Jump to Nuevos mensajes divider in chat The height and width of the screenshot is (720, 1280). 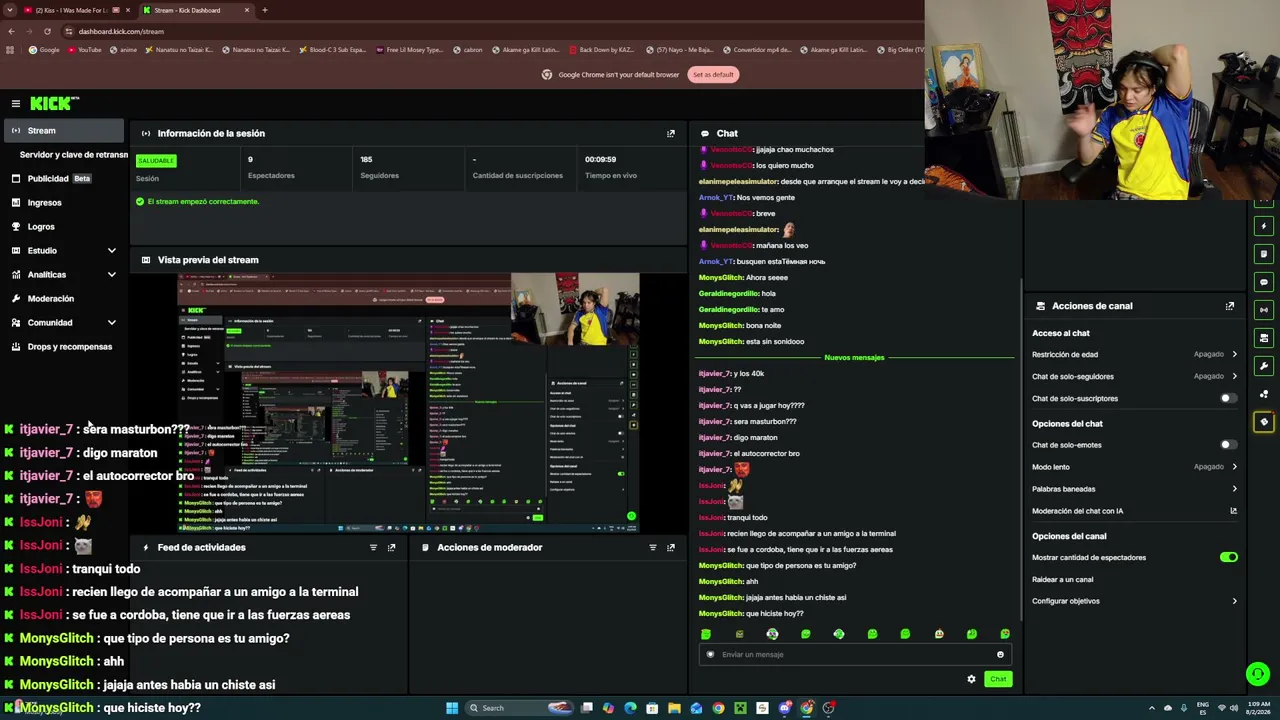854,357
